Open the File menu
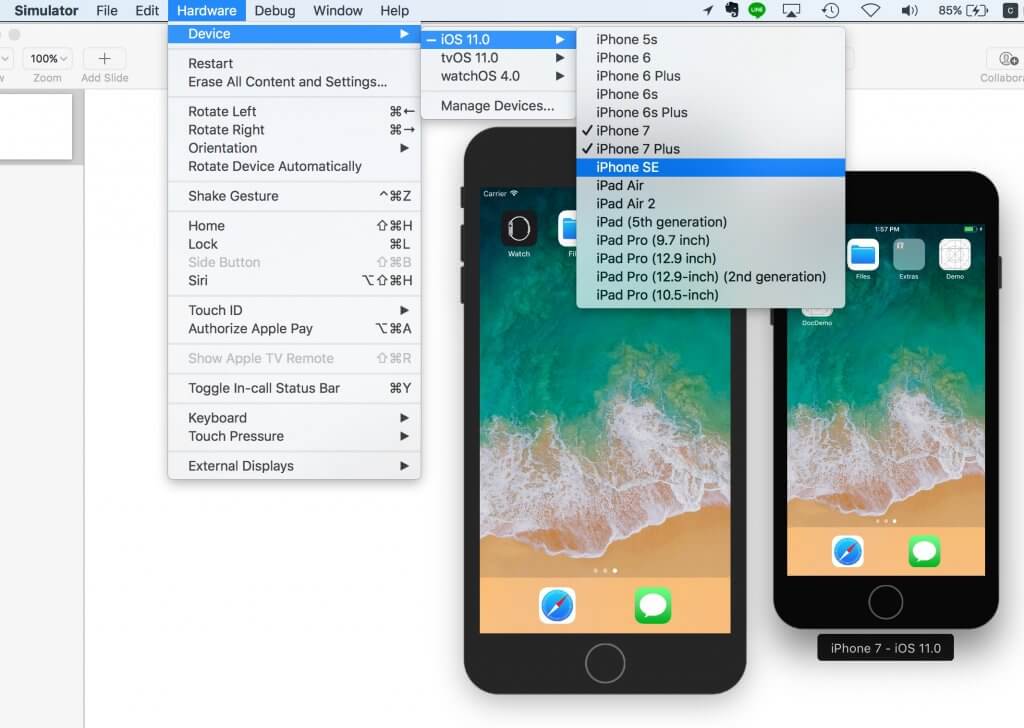Image resolution: width=1024 pixels, height=728 pixels. click(106, 10)
